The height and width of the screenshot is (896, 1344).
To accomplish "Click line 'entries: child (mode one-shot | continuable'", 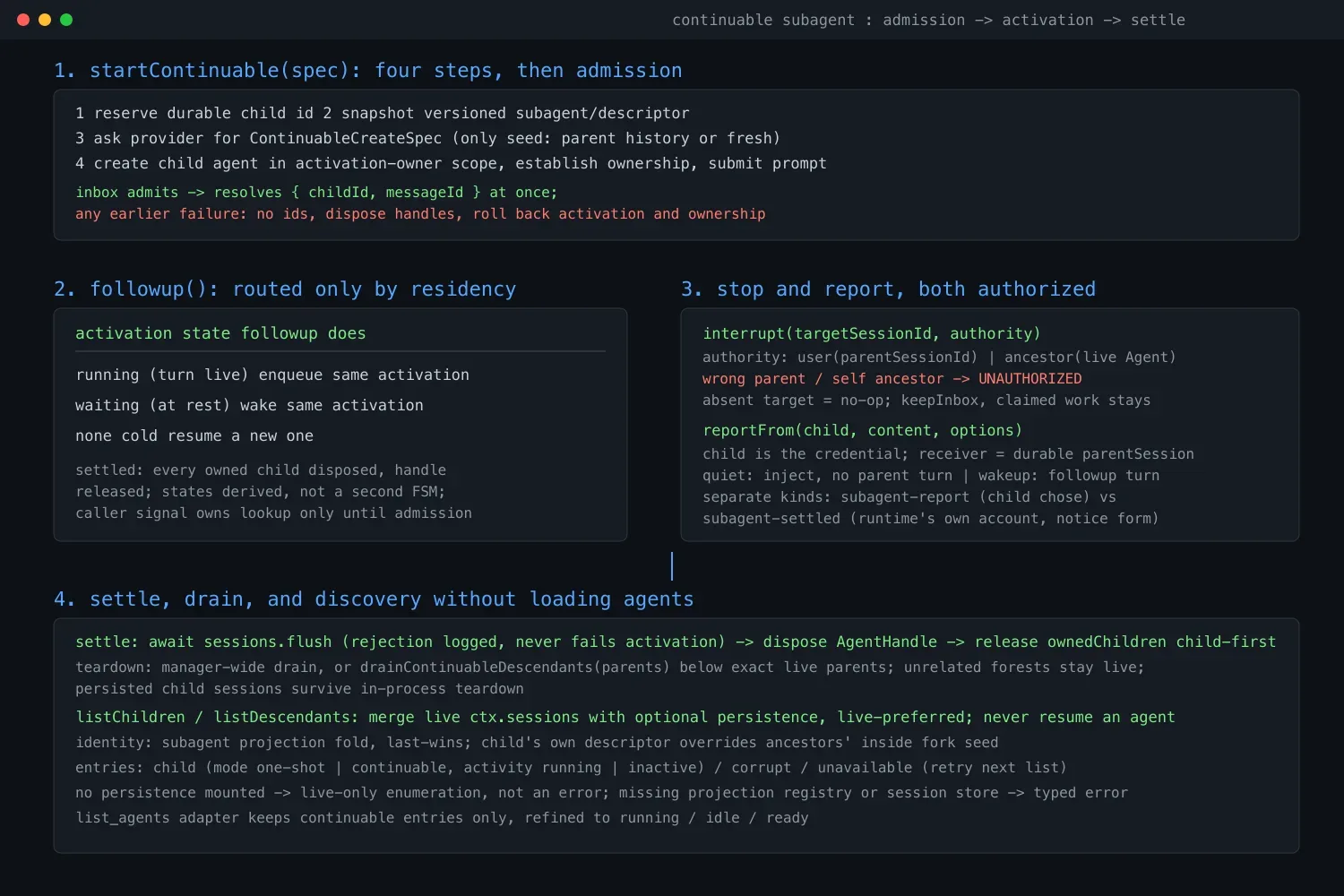I will [571, 767].
